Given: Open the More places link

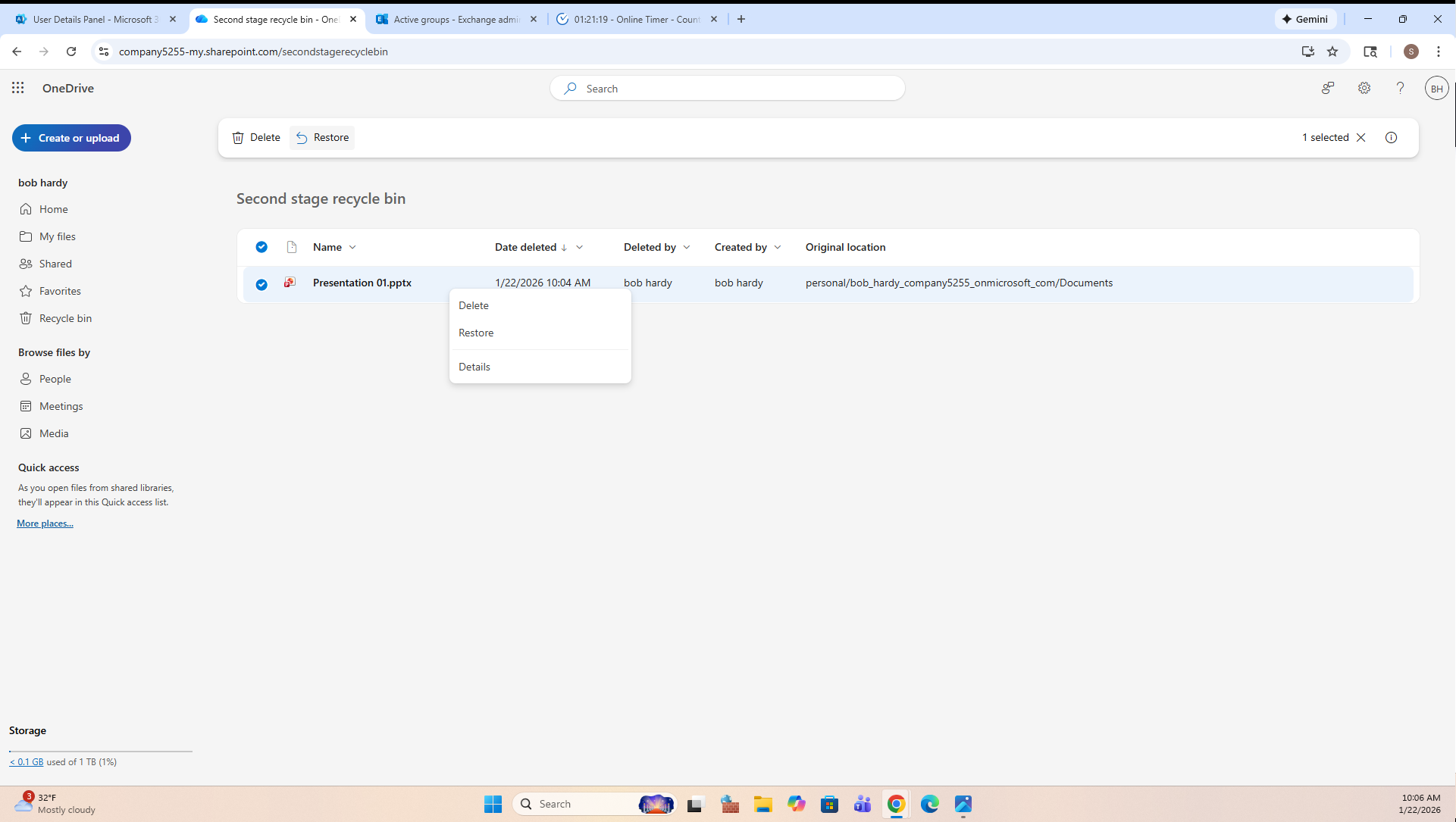Looking at the screenshot, I should pyautogui.click(x=45, y=524).
